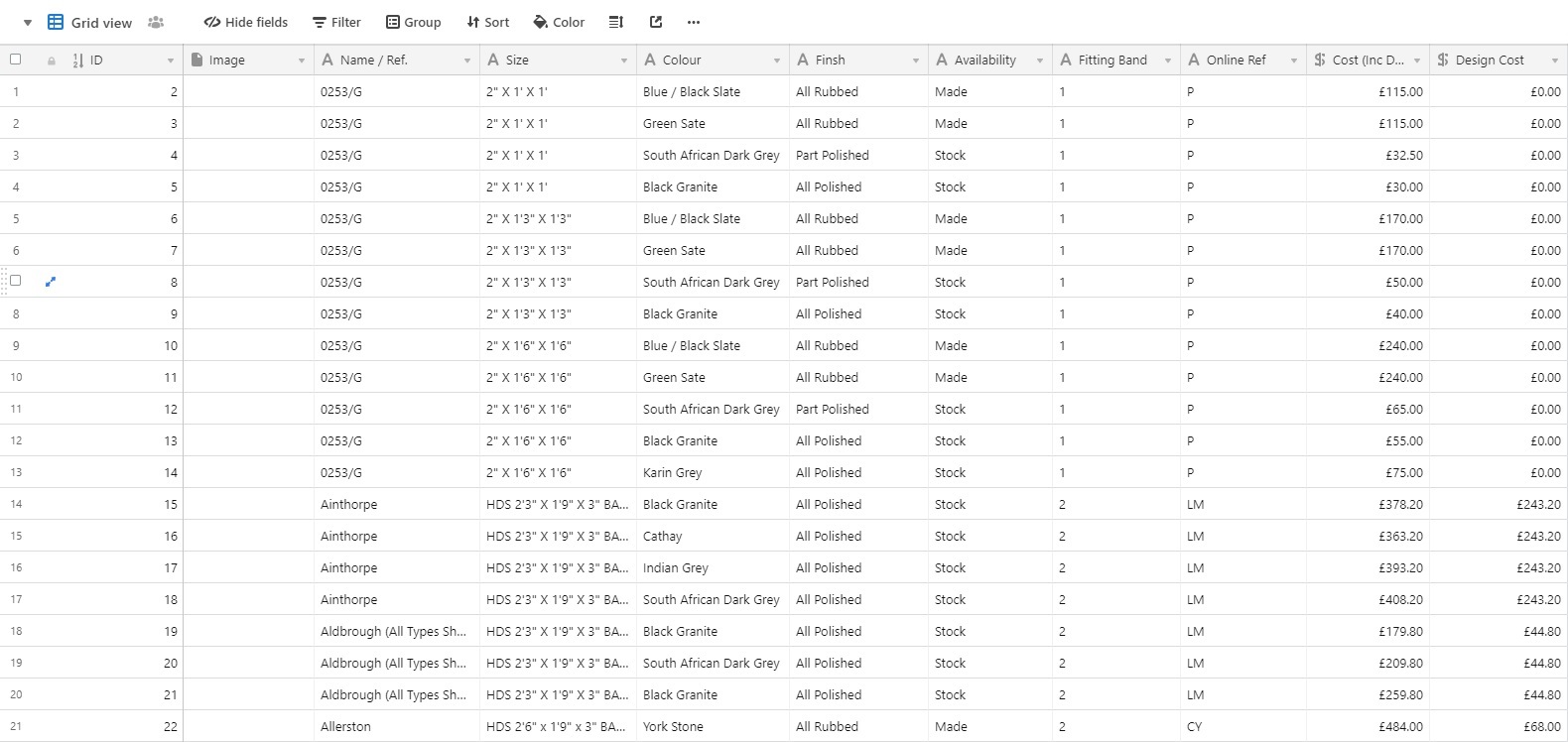
Task: Open the Finsh column dropdown
Action: 916,61
